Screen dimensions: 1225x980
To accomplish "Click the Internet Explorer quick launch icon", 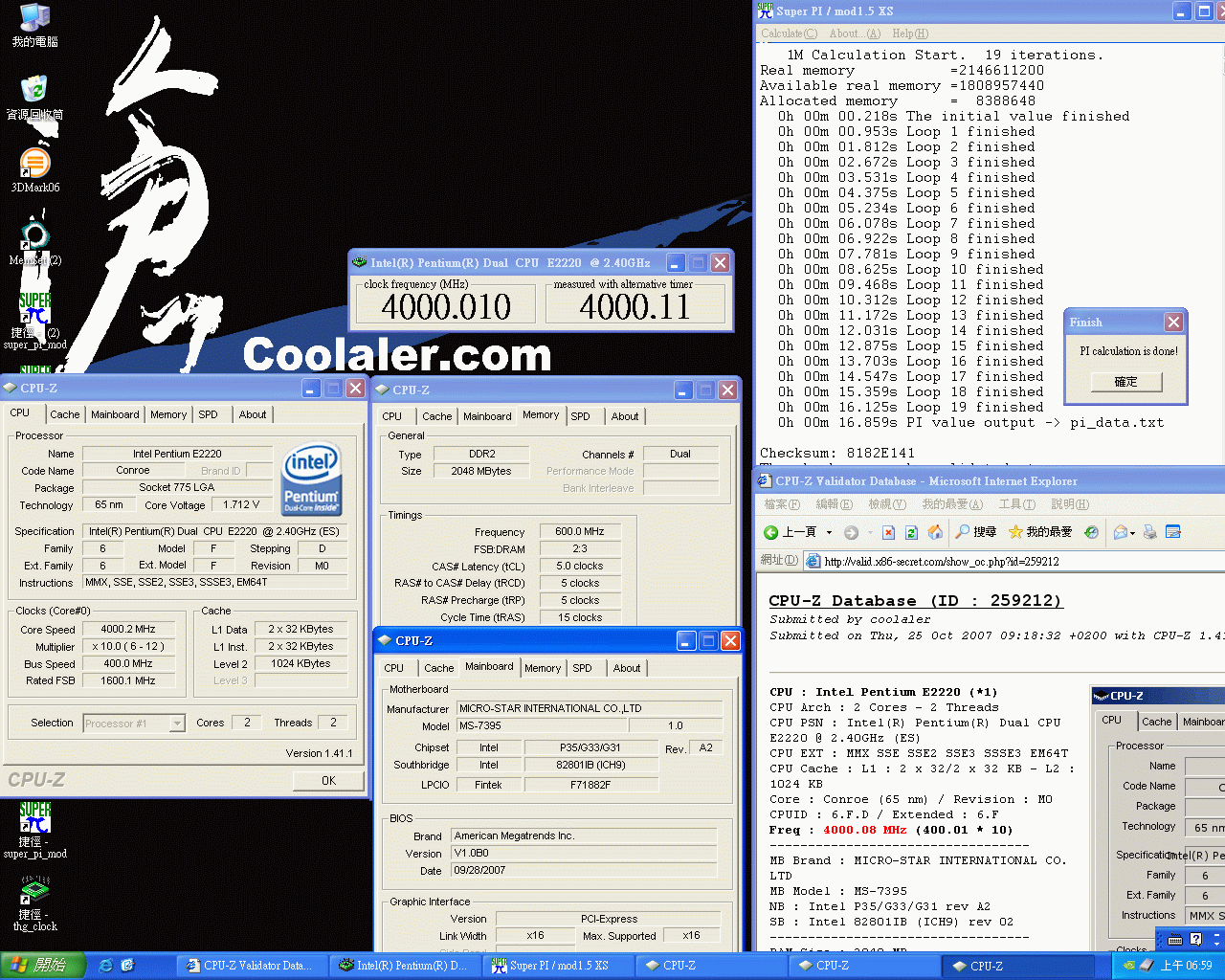I will tap(106, 966).
